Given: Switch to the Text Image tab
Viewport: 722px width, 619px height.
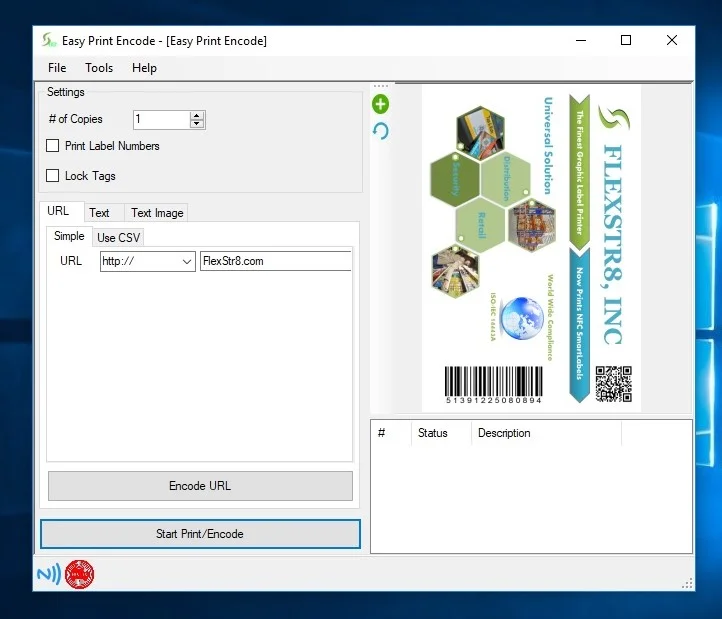Looking at the screenshot, I should [157, 213].
